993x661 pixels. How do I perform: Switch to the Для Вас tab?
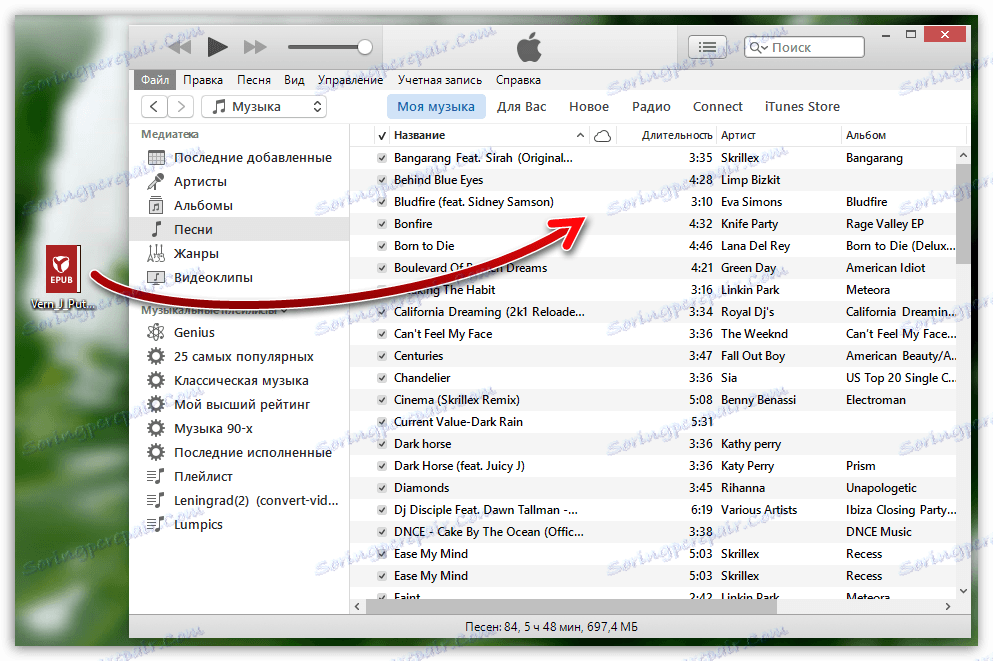click(521, 106)
